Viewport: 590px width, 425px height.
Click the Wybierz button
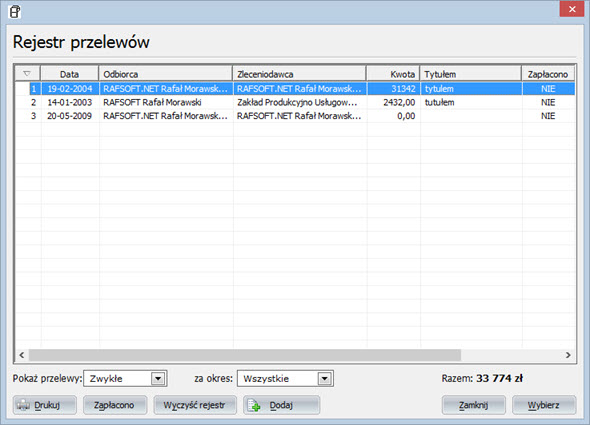pos(544,405)
